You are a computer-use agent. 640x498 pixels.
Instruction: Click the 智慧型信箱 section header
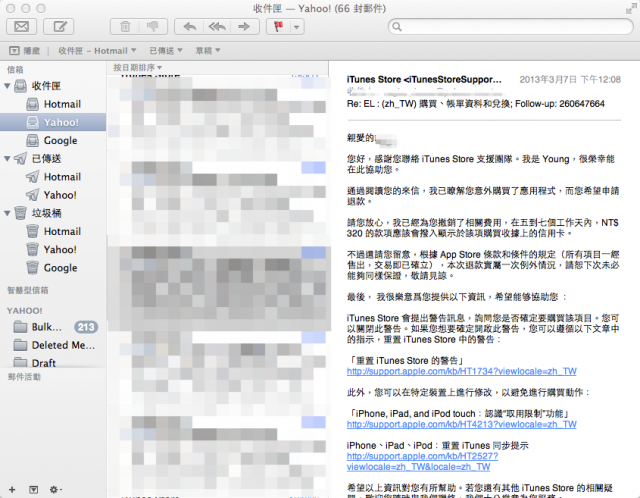(x=28, y=290)
